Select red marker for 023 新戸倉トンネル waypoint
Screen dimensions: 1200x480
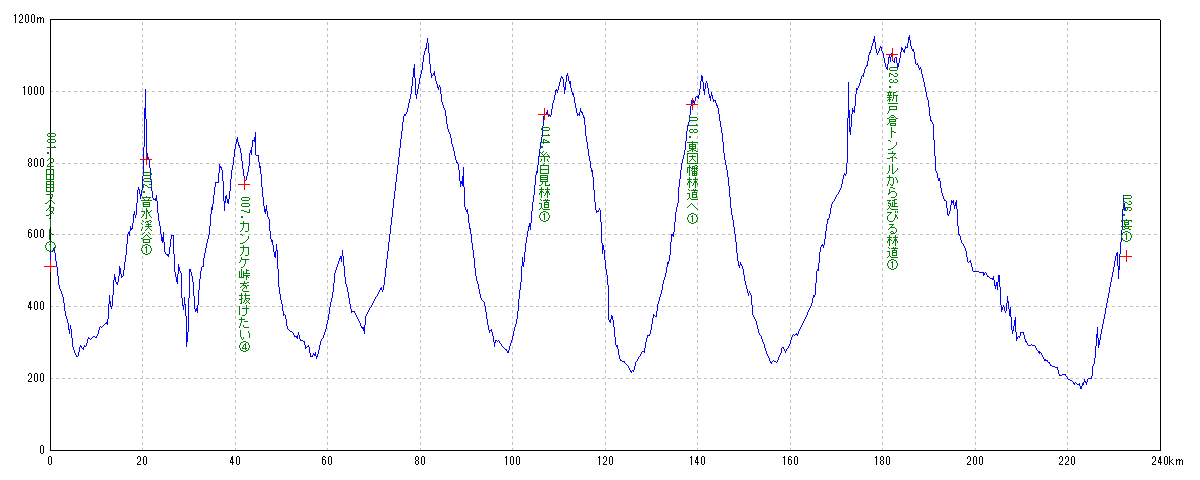pos(892,54)
